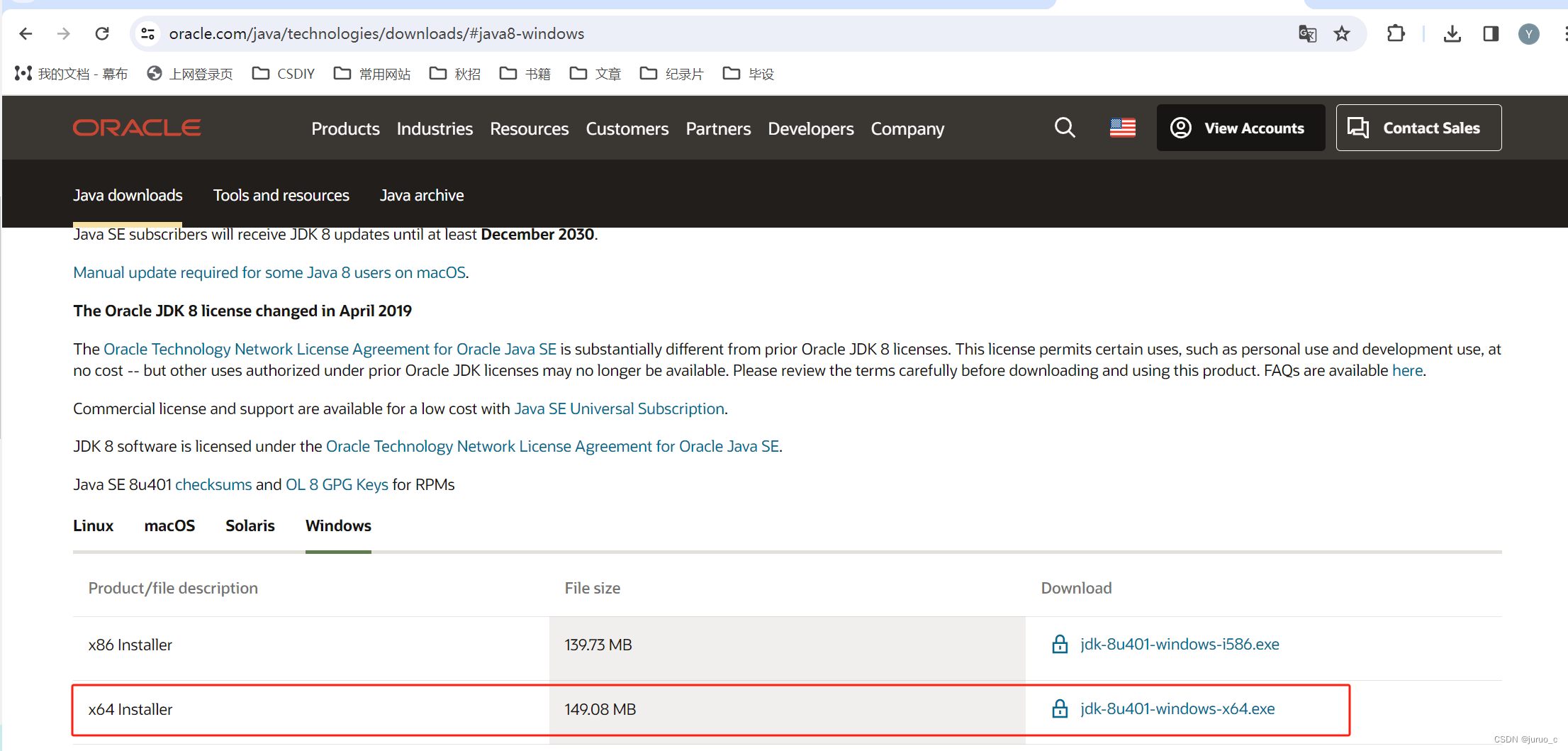Open the 书籍 bookmark folder
Image resolution: width=1568 pixels, height=751 pixels.
pyautogui.click(x=525, y=74)
